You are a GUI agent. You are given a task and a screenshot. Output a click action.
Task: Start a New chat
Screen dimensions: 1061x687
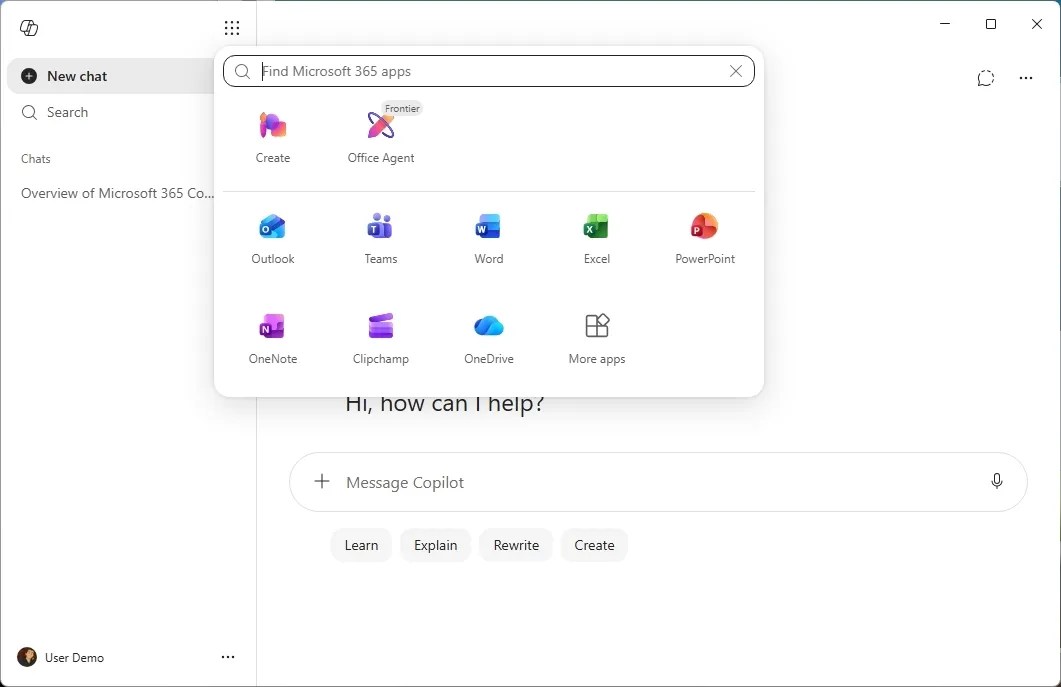(x=112, y=76)
